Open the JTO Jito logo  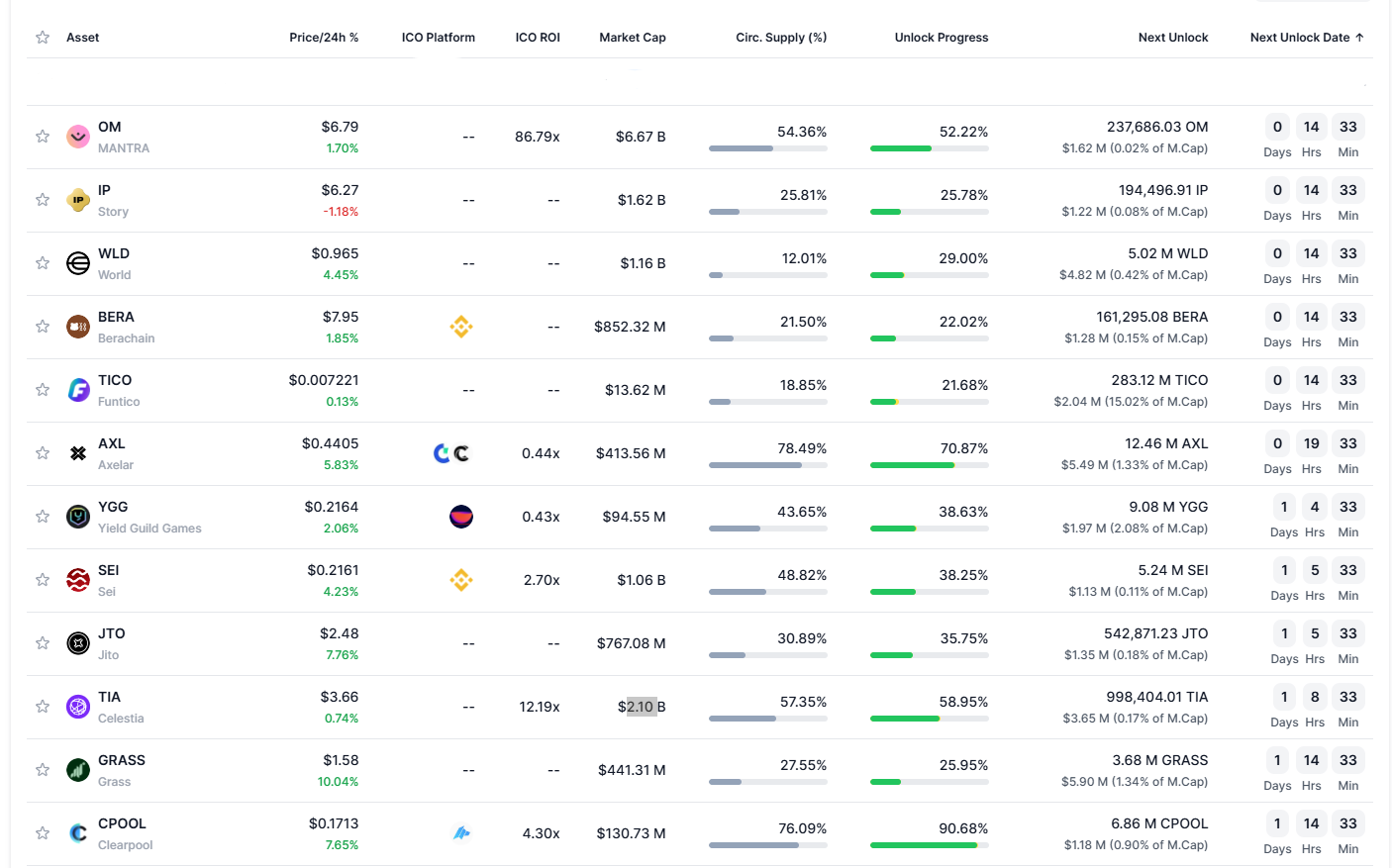(x=78, y=643)
